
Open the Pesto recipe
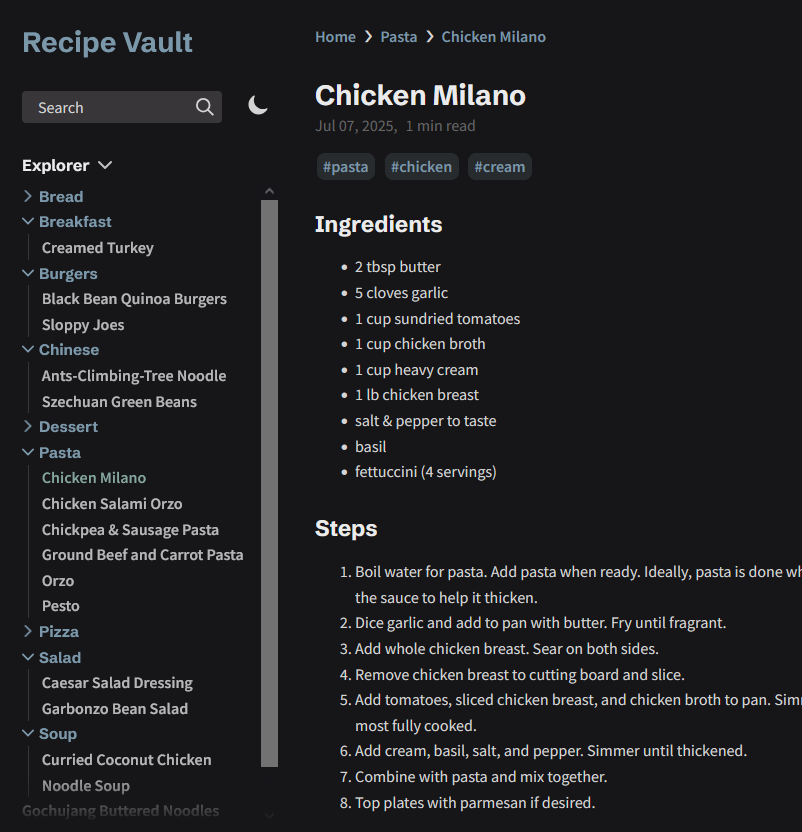[61, 606]
